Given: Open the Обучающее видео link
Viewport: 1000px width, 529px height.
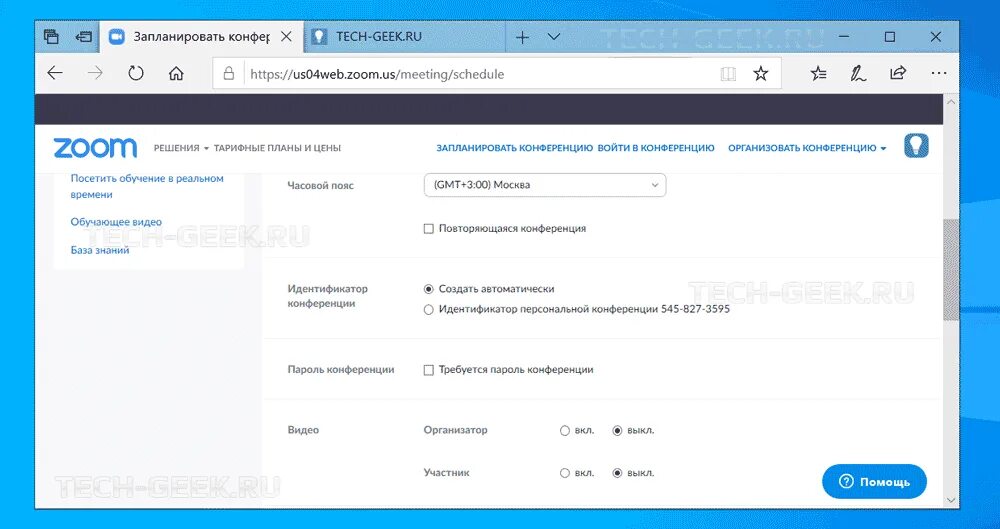Looking at the screenshot, I should 116,222.
